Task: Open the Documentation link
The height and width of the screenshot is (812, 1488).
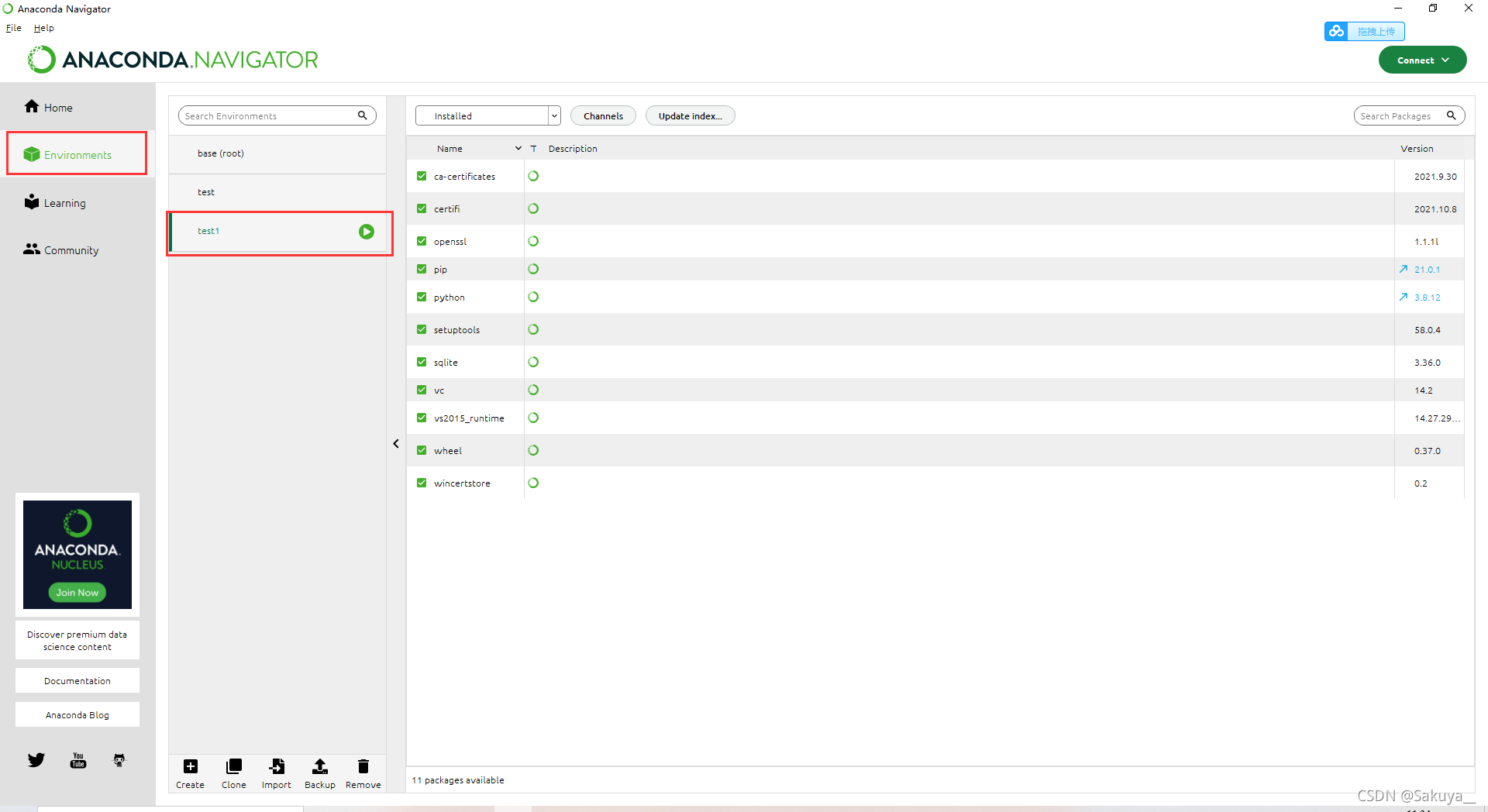Action: (77, 681)
